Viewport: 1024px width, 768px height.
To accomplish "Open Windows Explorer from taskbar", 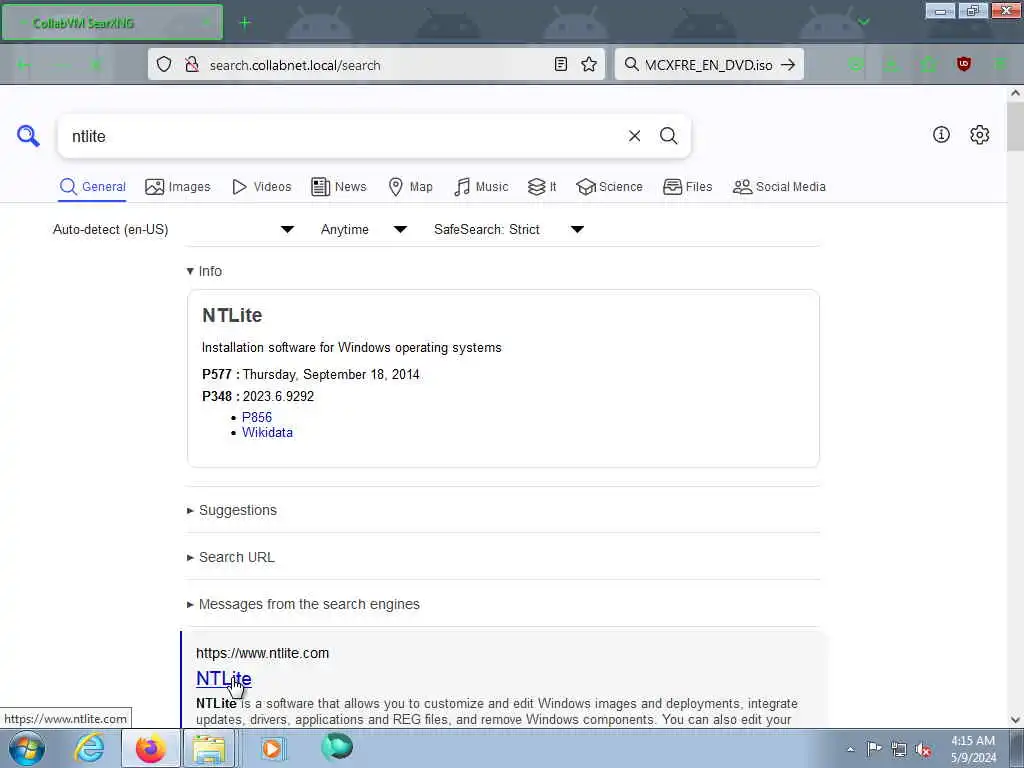I will coord(208,748).
